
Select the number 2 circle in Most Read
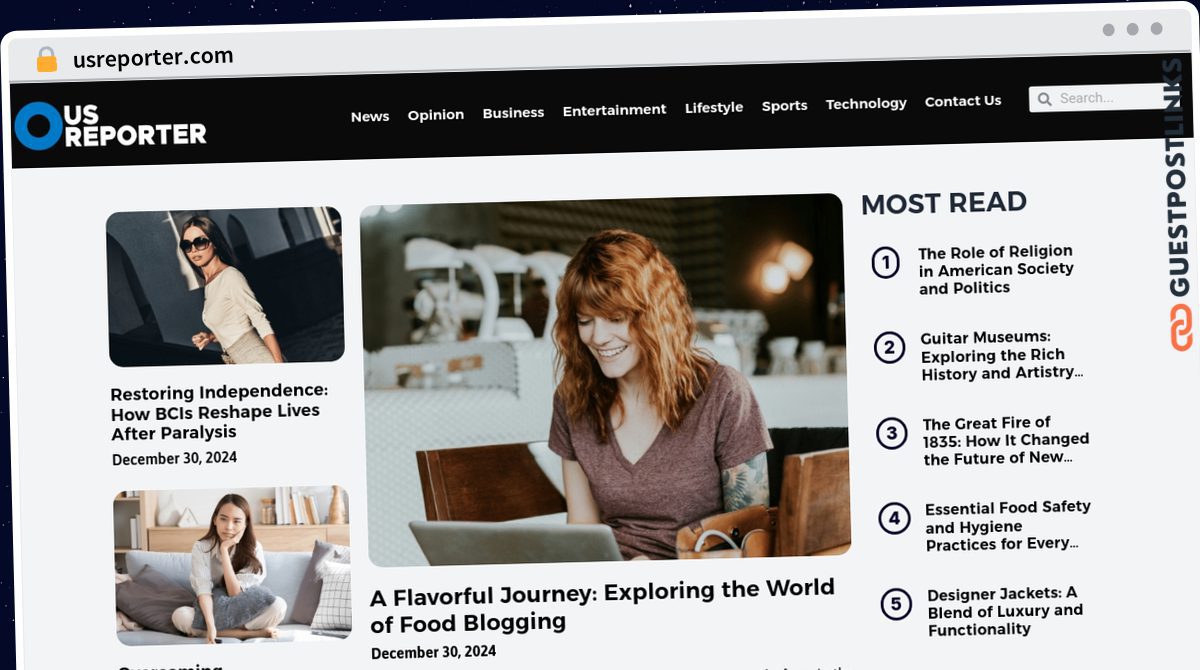coord(889,348)
